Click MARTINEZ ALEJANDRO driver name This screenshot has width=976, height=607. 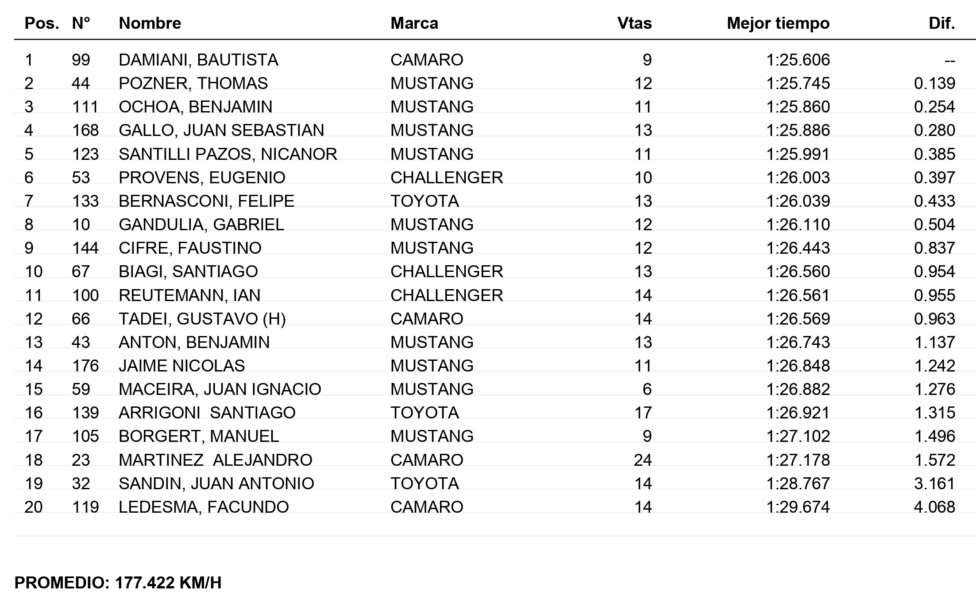[x=215, y=460]
